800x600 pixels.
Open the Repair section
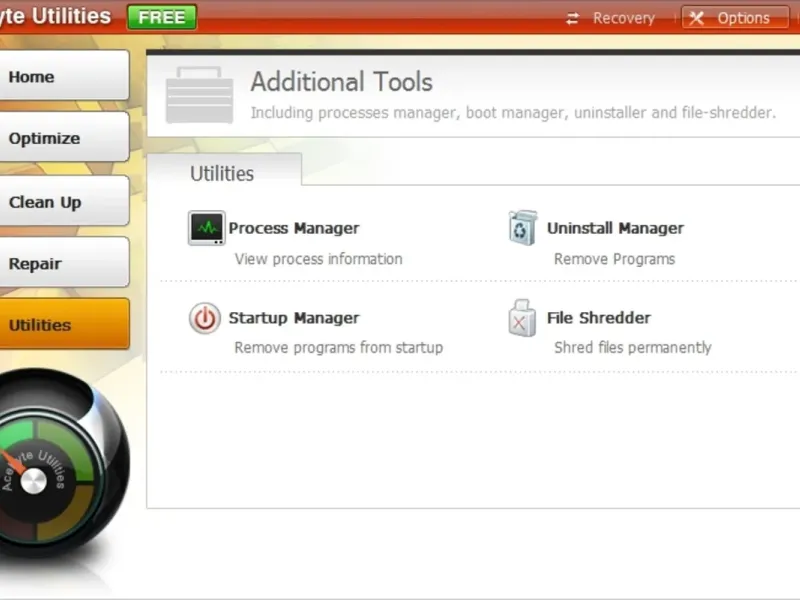point(64,262)
